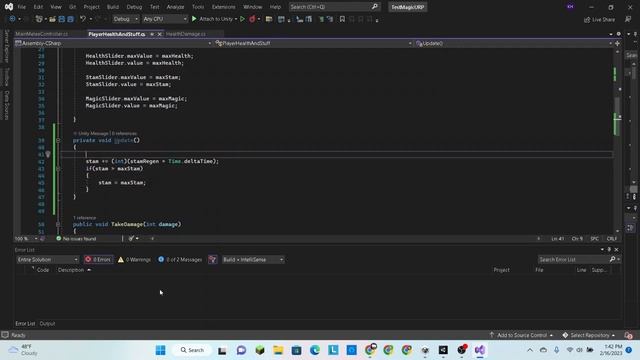Open Microsoft Edge from the taskbar
The image size is (640, 360).
tap(315, 350)
